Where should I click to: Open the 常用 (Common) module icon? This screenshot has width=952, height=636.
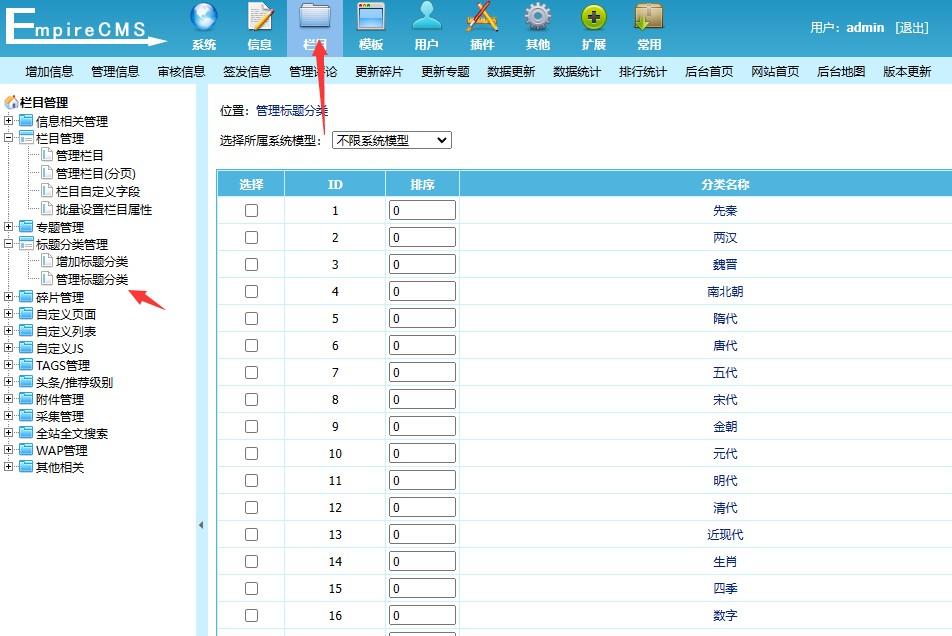coord(648,27)
